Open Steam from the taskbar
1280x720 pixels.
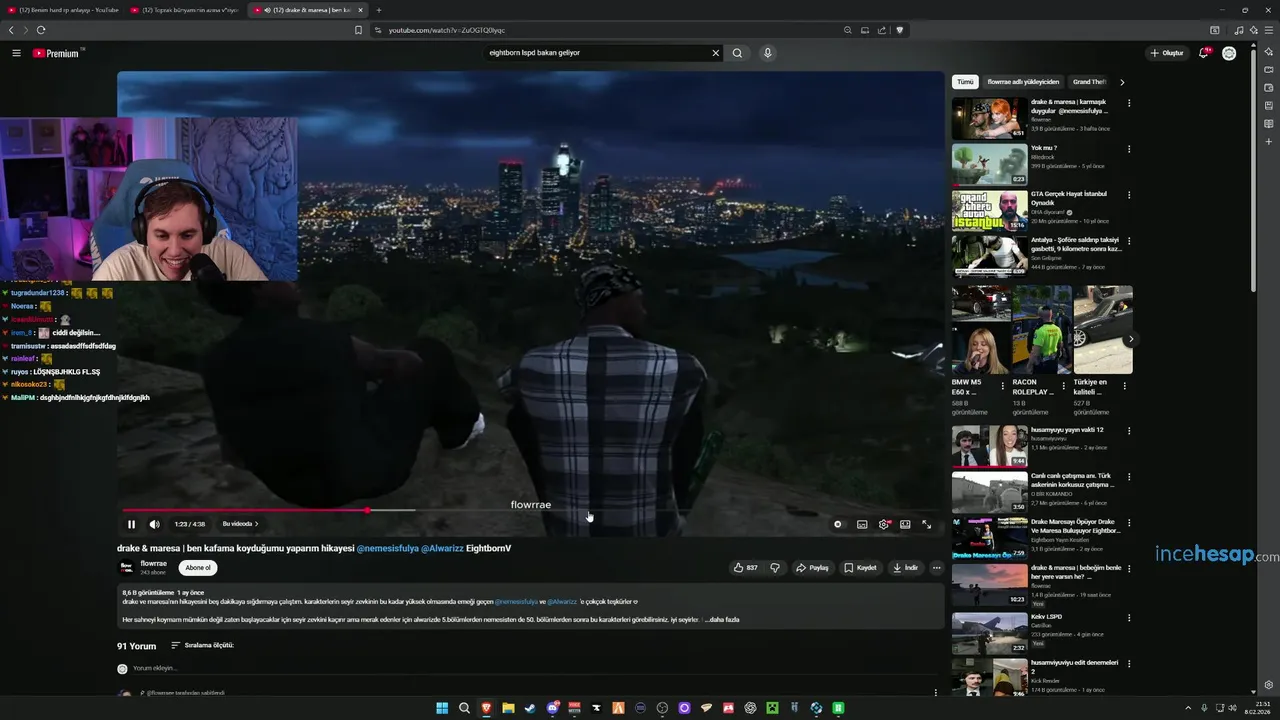[530, 708]
